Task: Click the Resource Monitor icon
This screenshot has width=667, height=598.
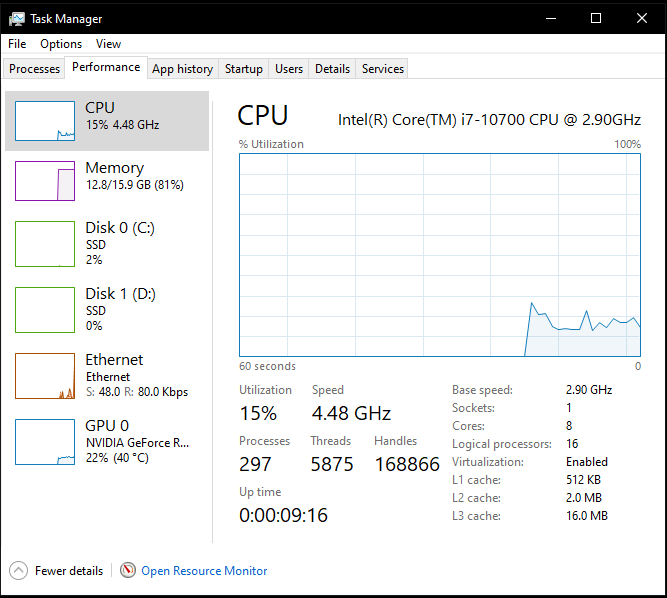Action: point(128,570)
